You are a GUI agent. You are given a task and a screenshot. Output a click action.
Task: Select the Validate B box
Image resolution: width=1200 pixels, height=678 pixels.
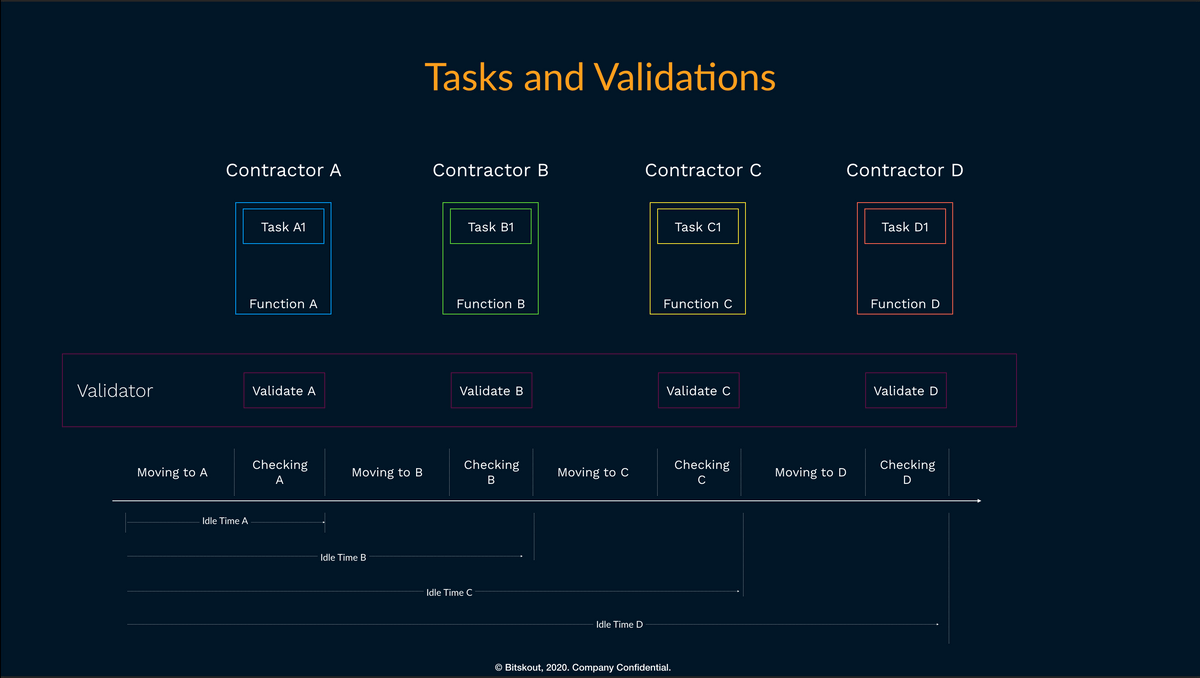tap(491, 390)
